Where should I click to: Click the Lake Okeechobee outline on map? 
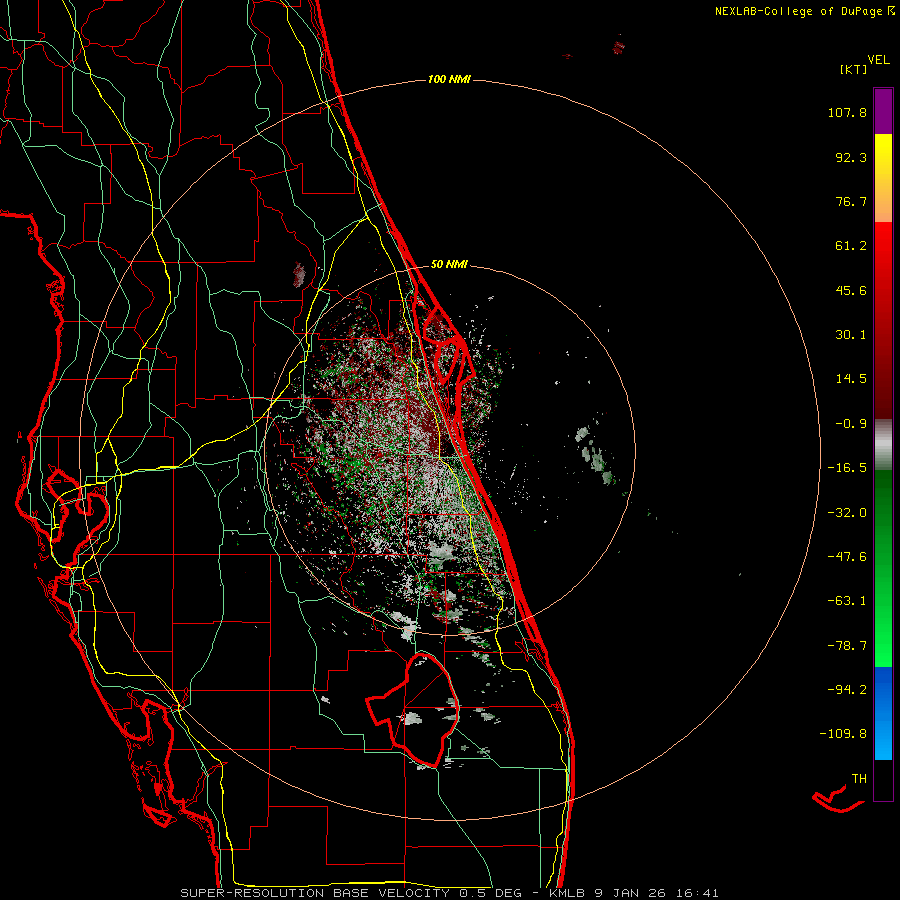click(413, 710)
